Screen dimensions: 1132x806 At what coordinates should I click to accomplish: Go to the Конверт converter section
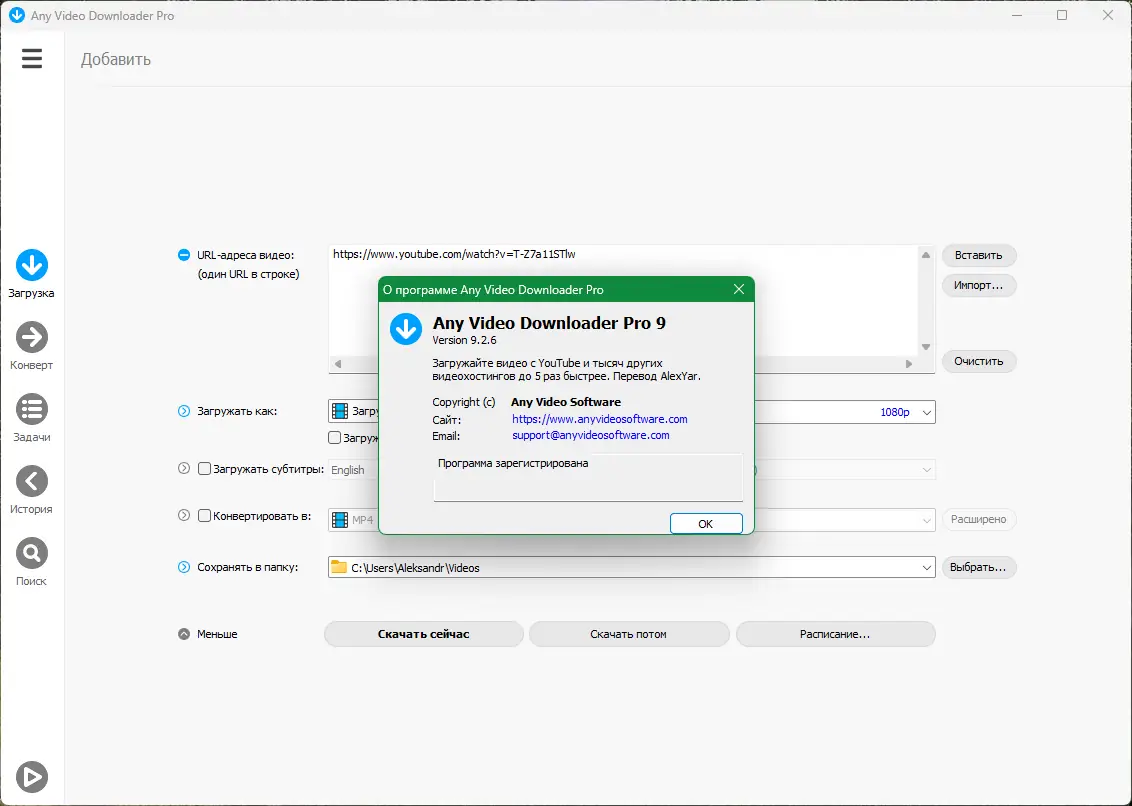[32, 346]
